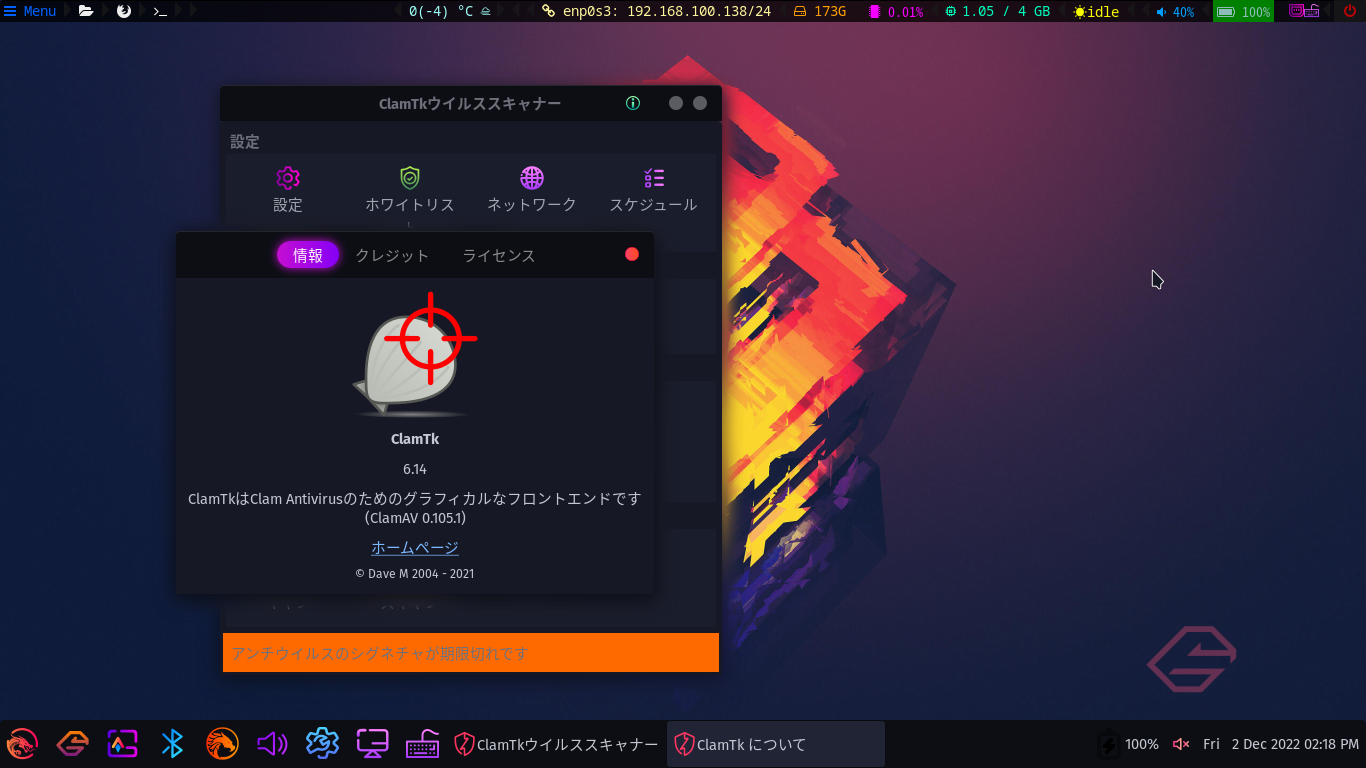Click the enp0s3 network address indicator

coord(656,12)
